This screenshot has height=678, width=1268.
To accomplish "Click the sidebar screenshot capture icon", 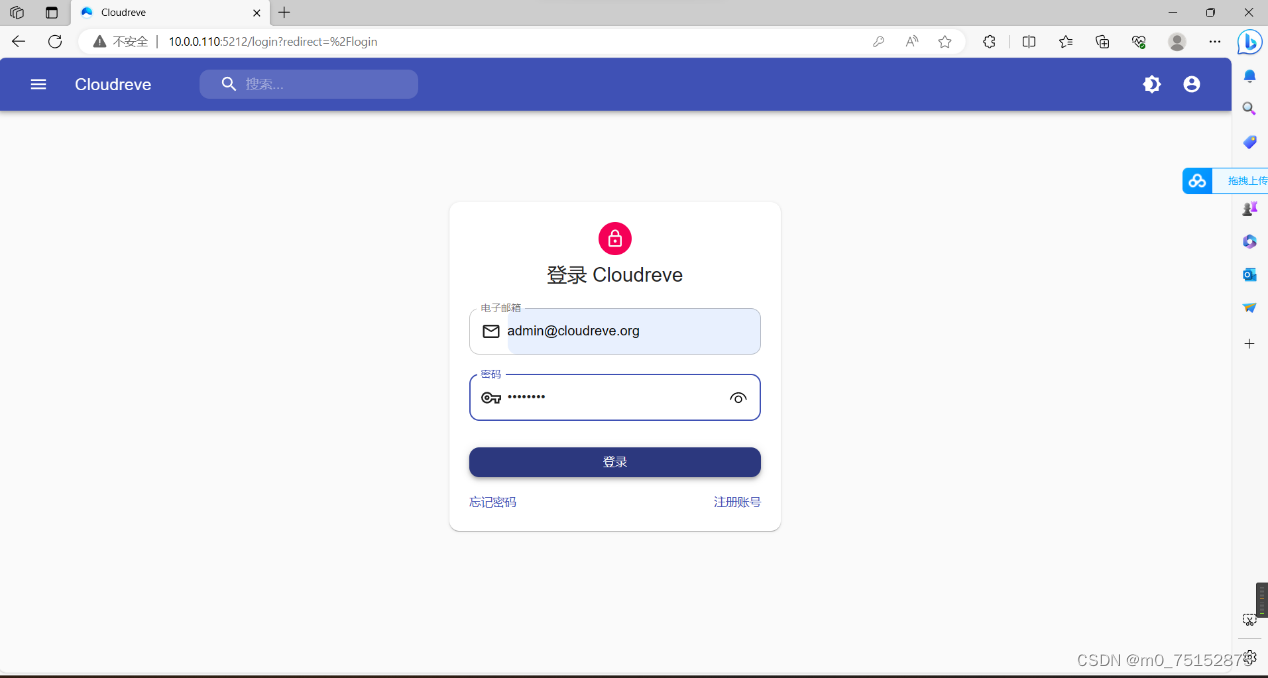I will [x=1249, y=620].
